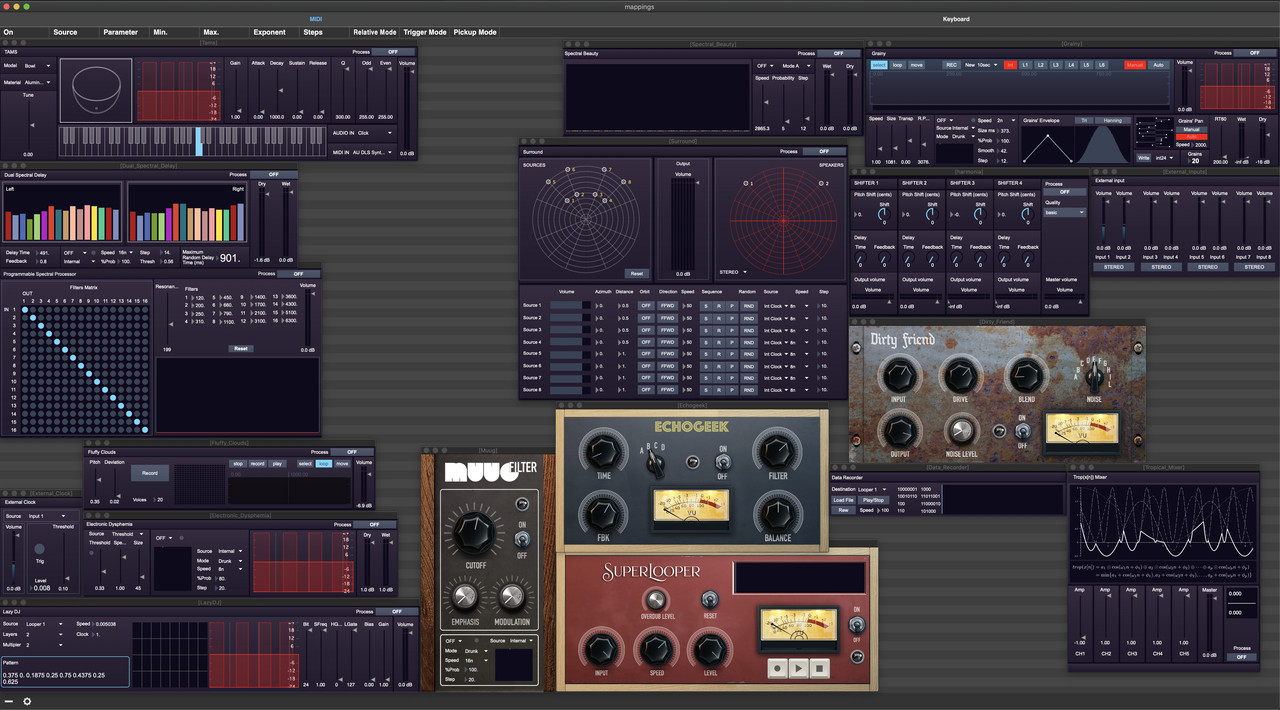
Task: Click the External Clock Trig indicator
Action: [x=40, y=549]
